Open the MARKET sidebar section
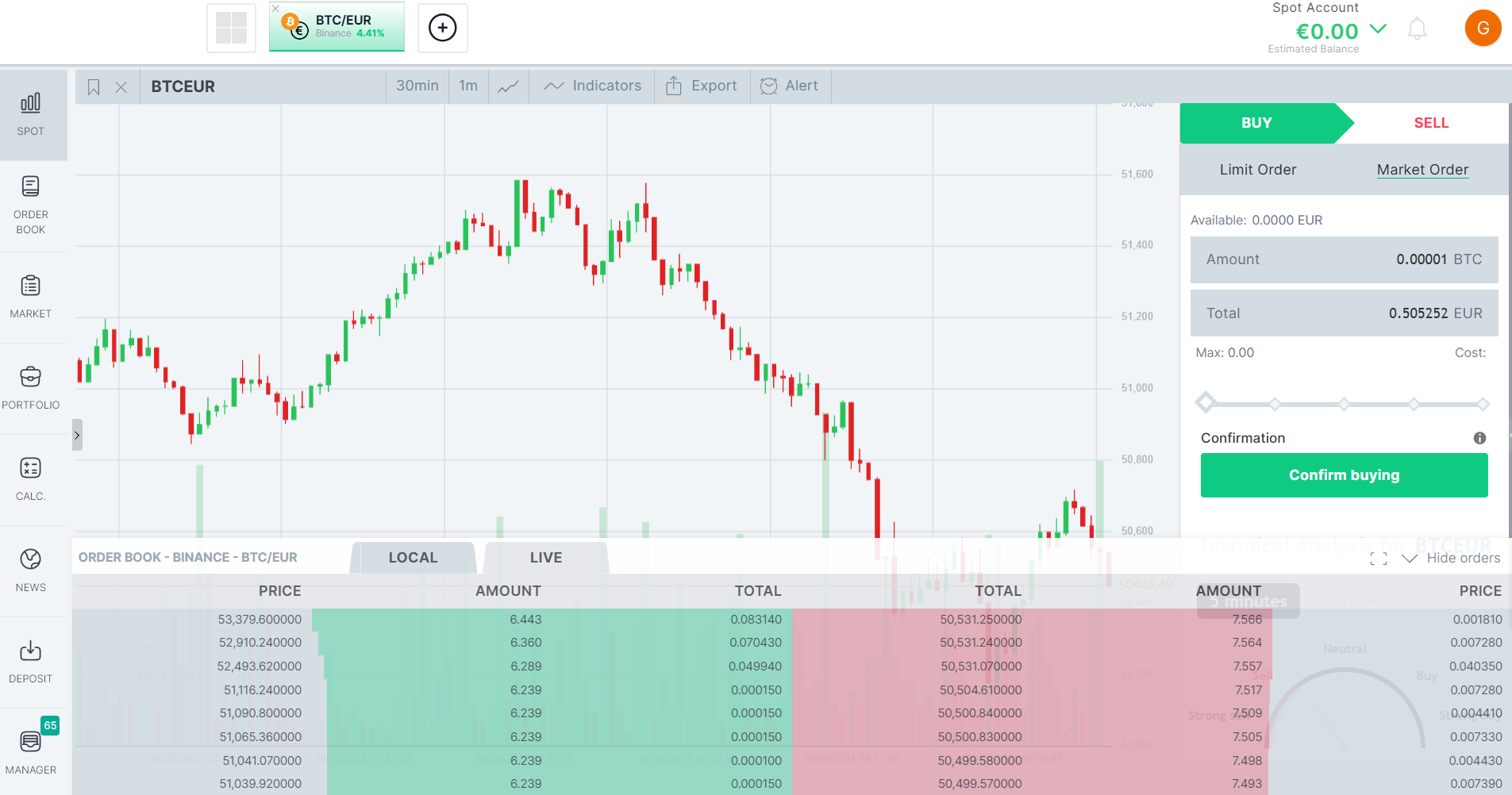This screenshot has height=795, width=1512. pos(31,297)
